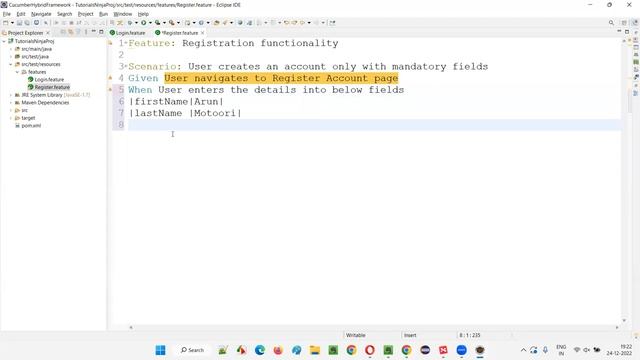
Task: Open the Windows Start menu
Action: pos(160,350)
